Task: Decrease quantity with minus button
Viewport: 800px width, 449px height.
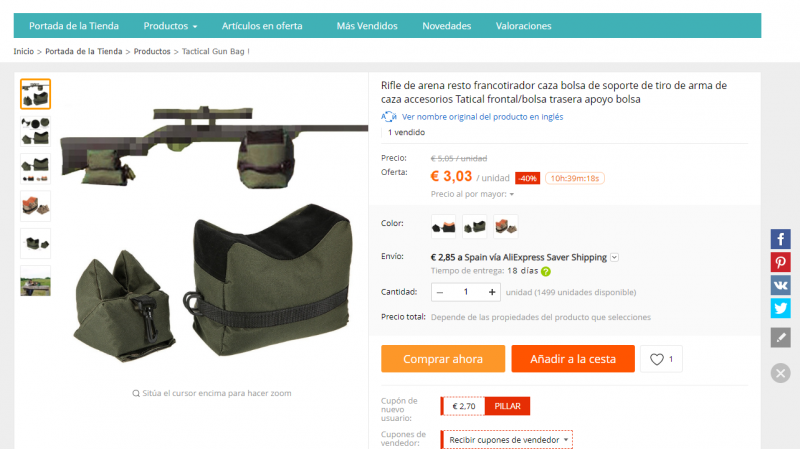Action: (440, 292)
